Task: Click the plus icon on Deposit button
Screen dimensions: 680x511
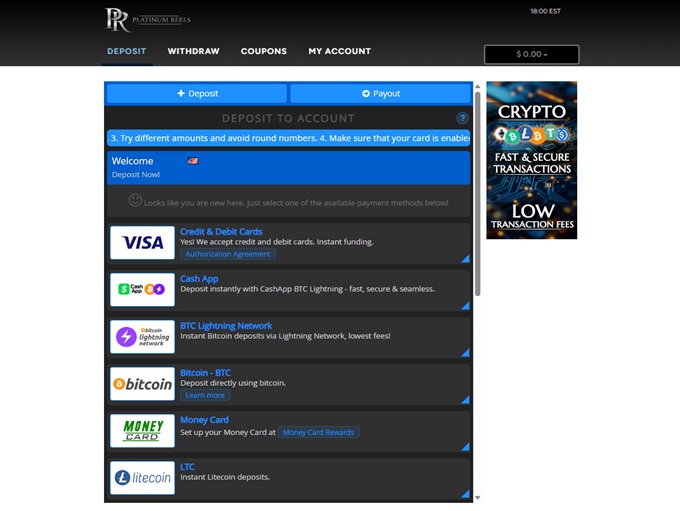Action: pos(181,93)
